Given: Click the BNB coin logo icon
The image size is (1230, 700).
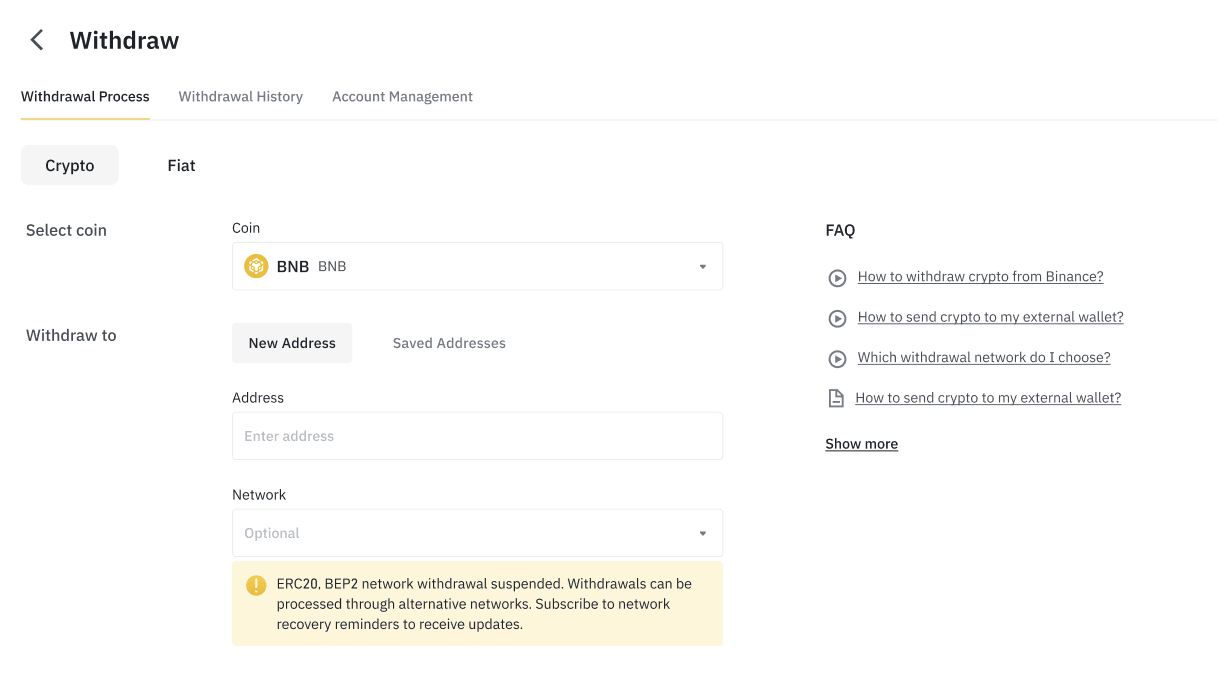Looking at the screenshot, I should click(x=256, y=266).
